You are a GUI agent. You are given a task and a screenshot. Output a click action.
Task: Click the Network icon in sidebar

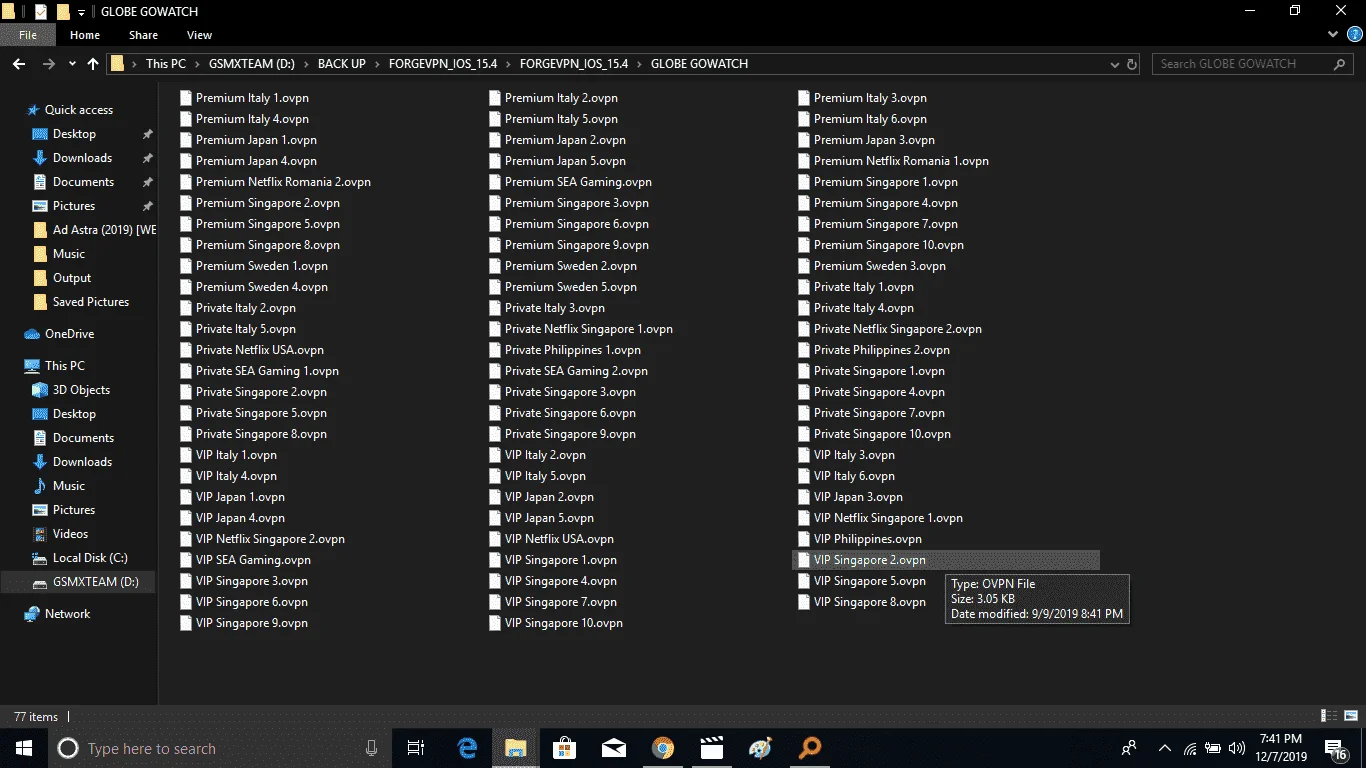pyautogui.click(x=32, y=614)
